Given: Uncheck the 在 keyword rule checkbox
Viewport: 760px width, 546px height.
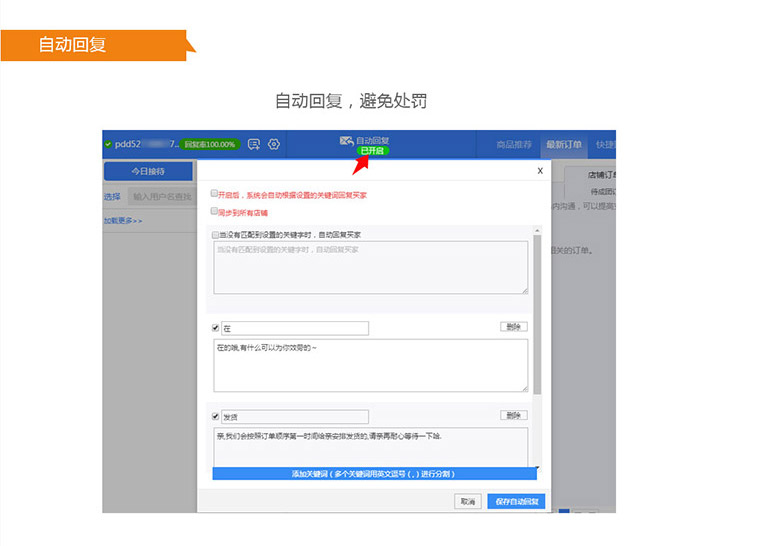Looking at the screenshot, I should tap(215, 328).
